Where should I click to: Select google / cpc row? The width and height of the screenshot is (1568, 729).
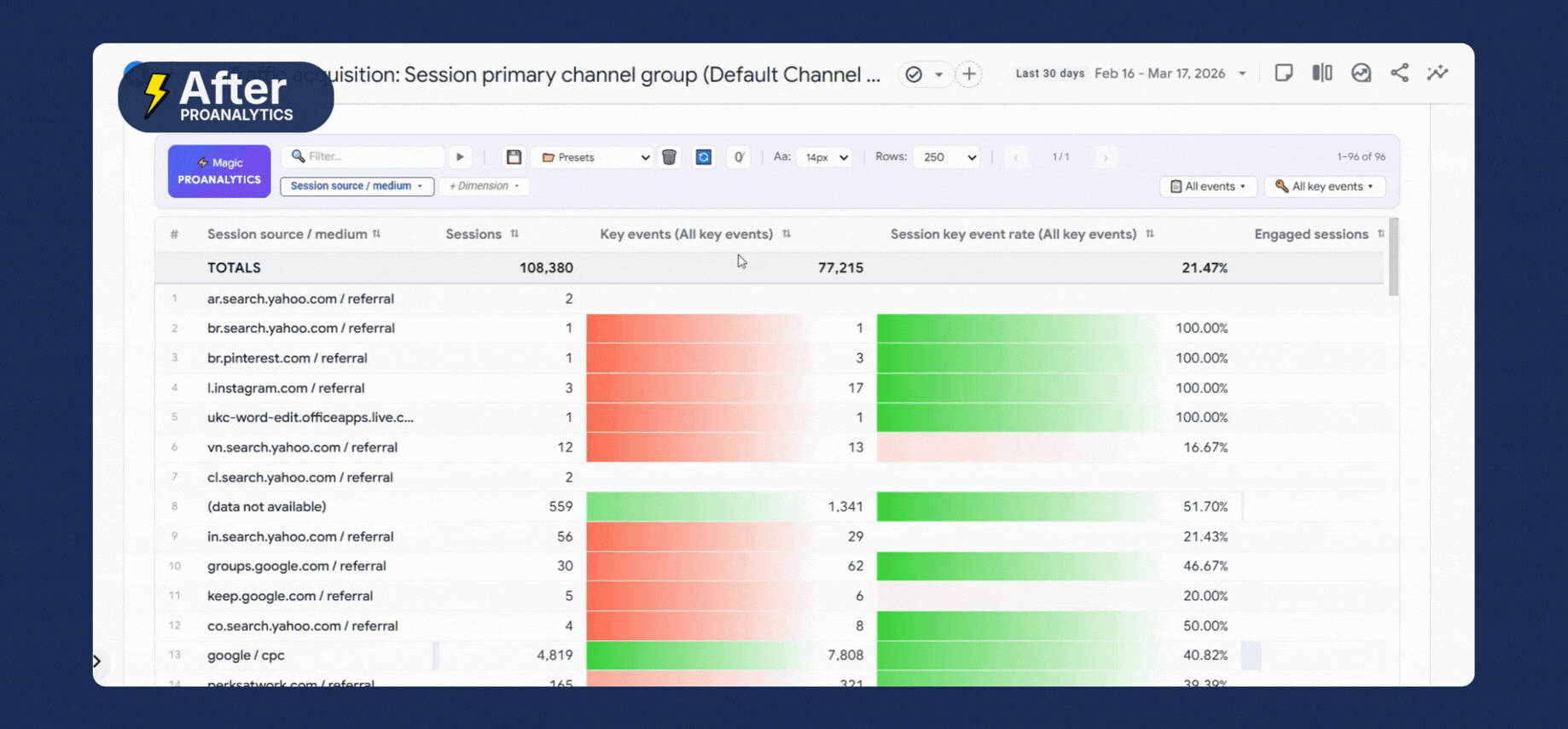pos(769,656)
